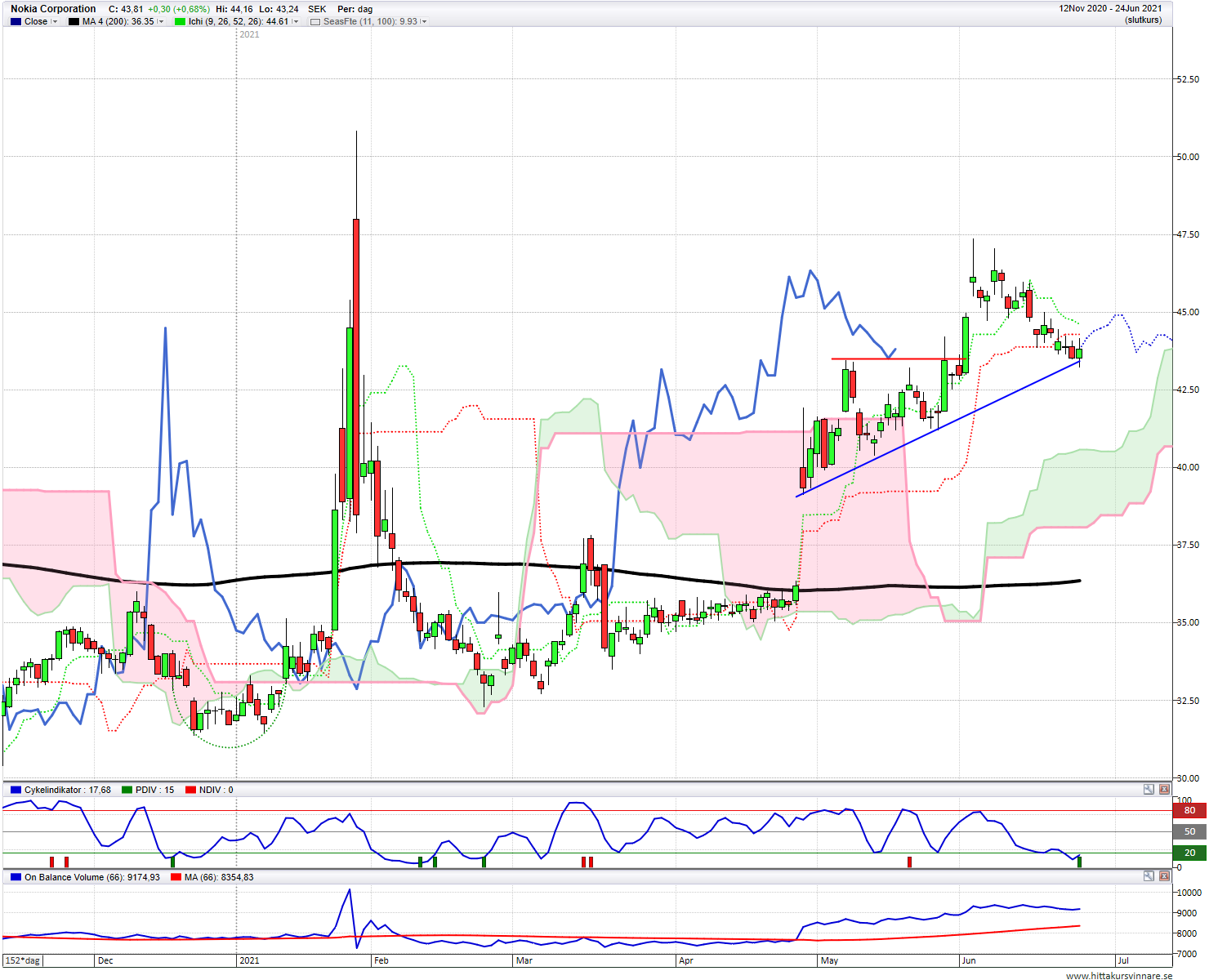Click the gray 50 level marker
Image resolution: width=1209 pixels, height=980 pixels.
1189,831
